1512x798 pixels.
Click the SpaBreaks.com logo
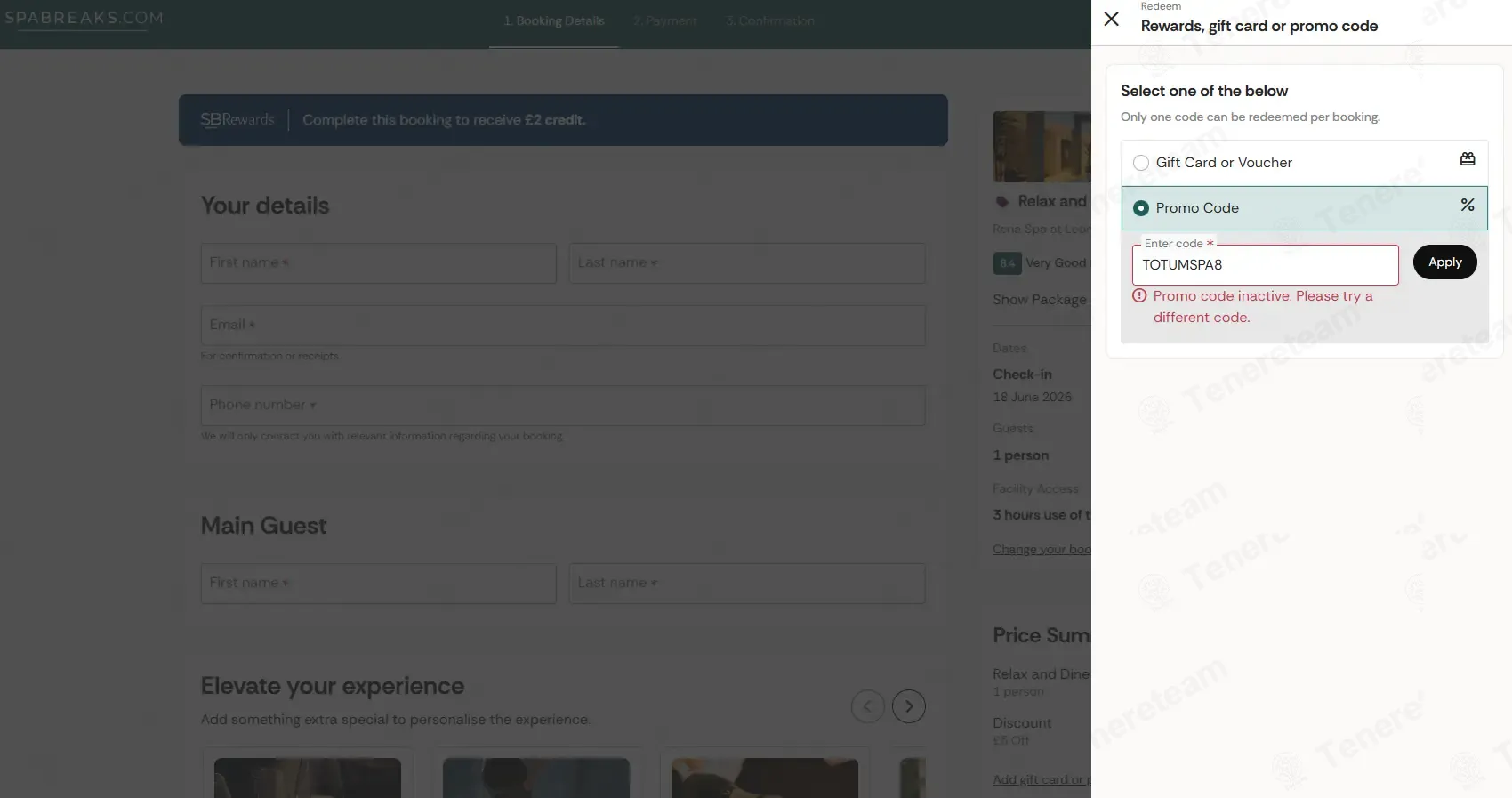[x=83, y=19]
